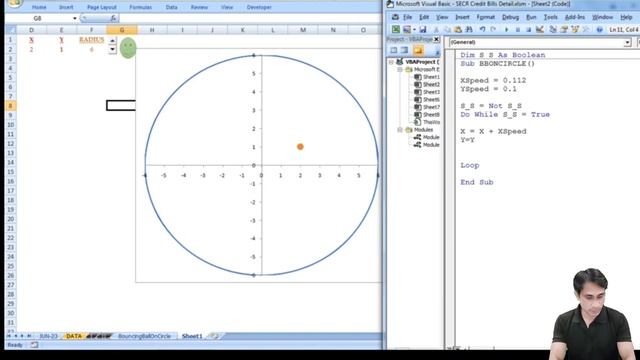The width and height of the screenshot is (640, 360).
Task: Click Paste icon in VBA toolbar
Action: point(458,30)
